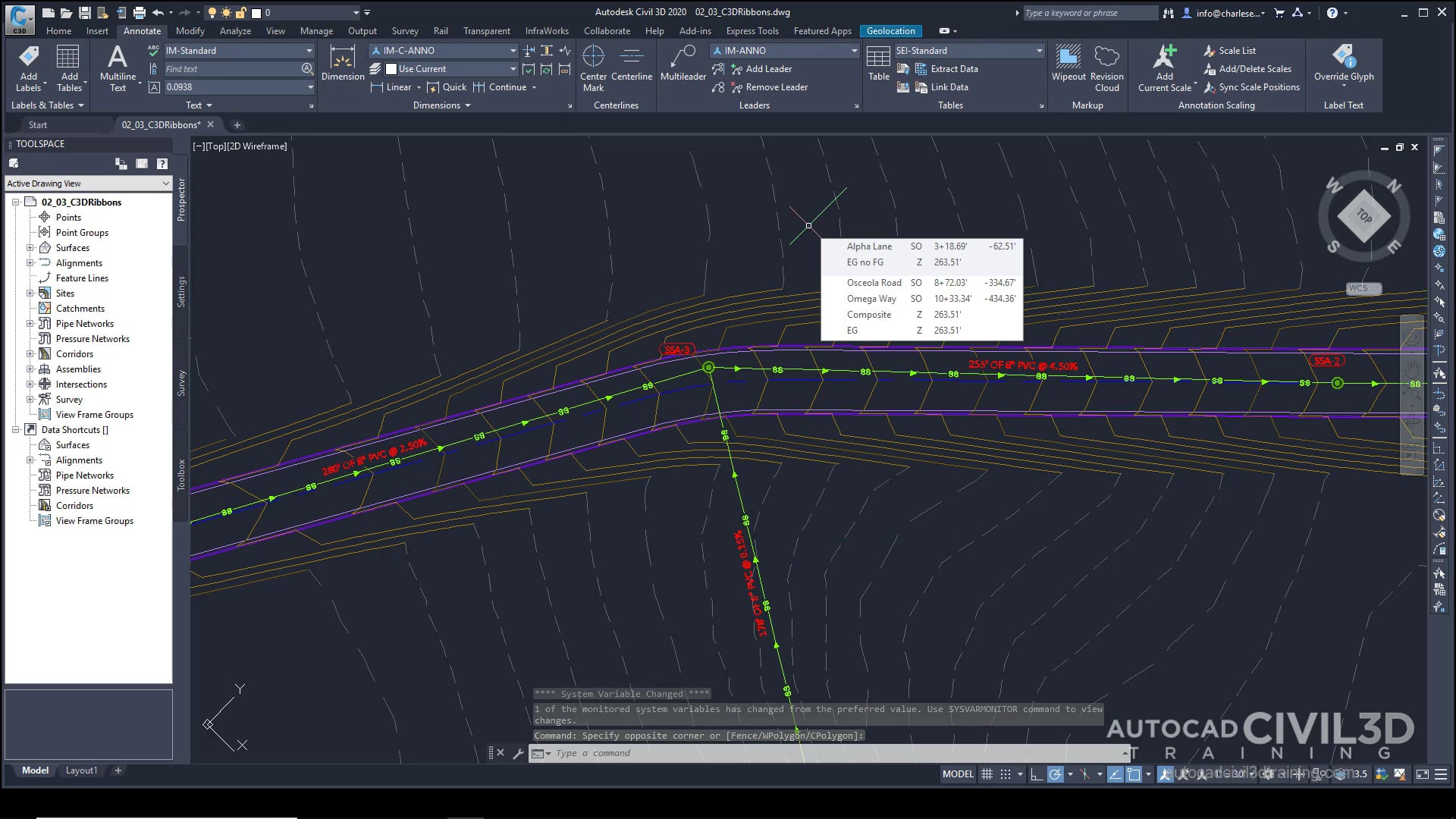
Task: Toggle ortho mode in status bar
Action: (1037, 774)
